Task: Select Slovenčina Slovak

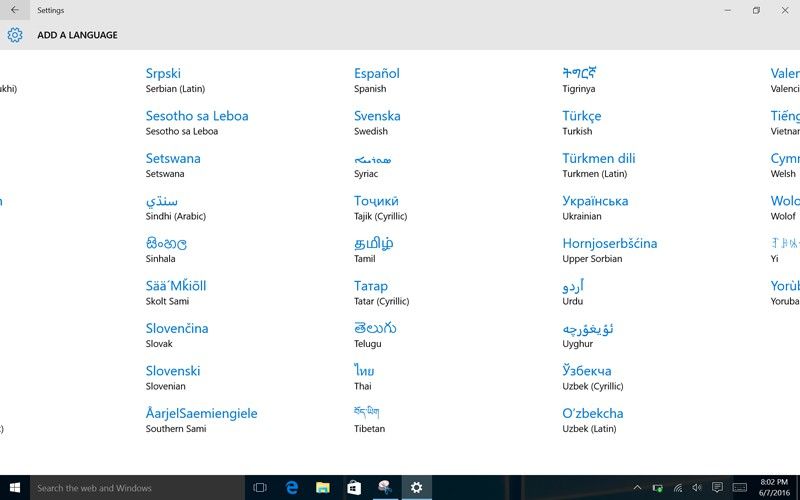Action: (177, 335)
